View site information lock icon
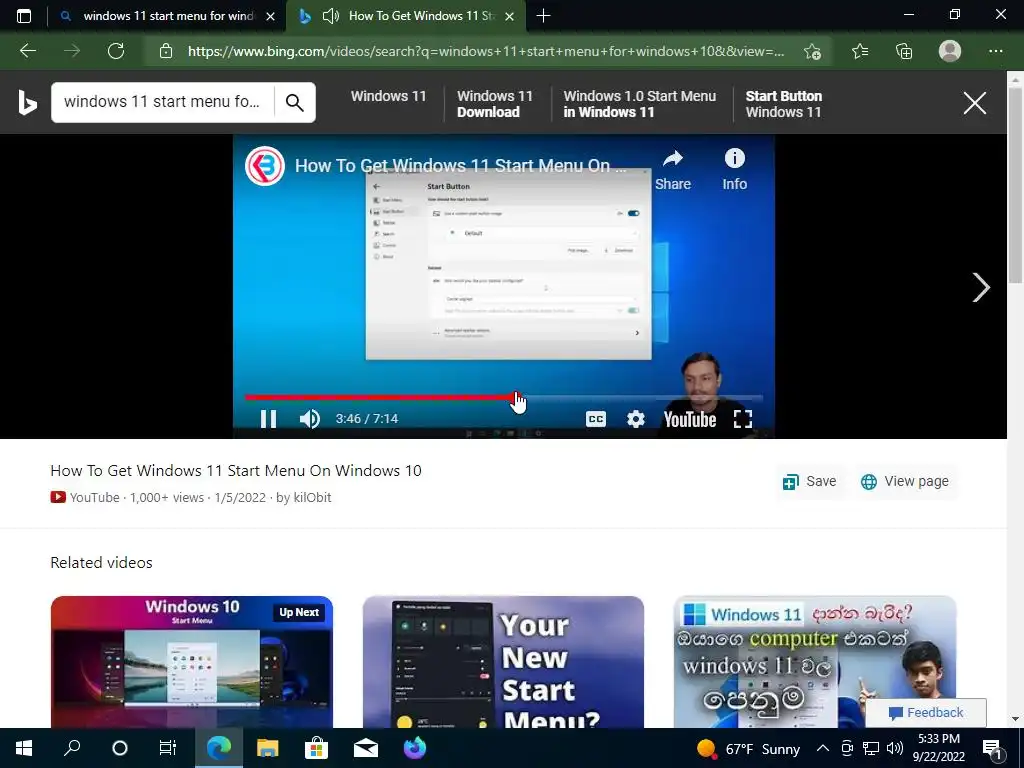1024x768 pixels. pyautogui.click(x=166, y=51)
